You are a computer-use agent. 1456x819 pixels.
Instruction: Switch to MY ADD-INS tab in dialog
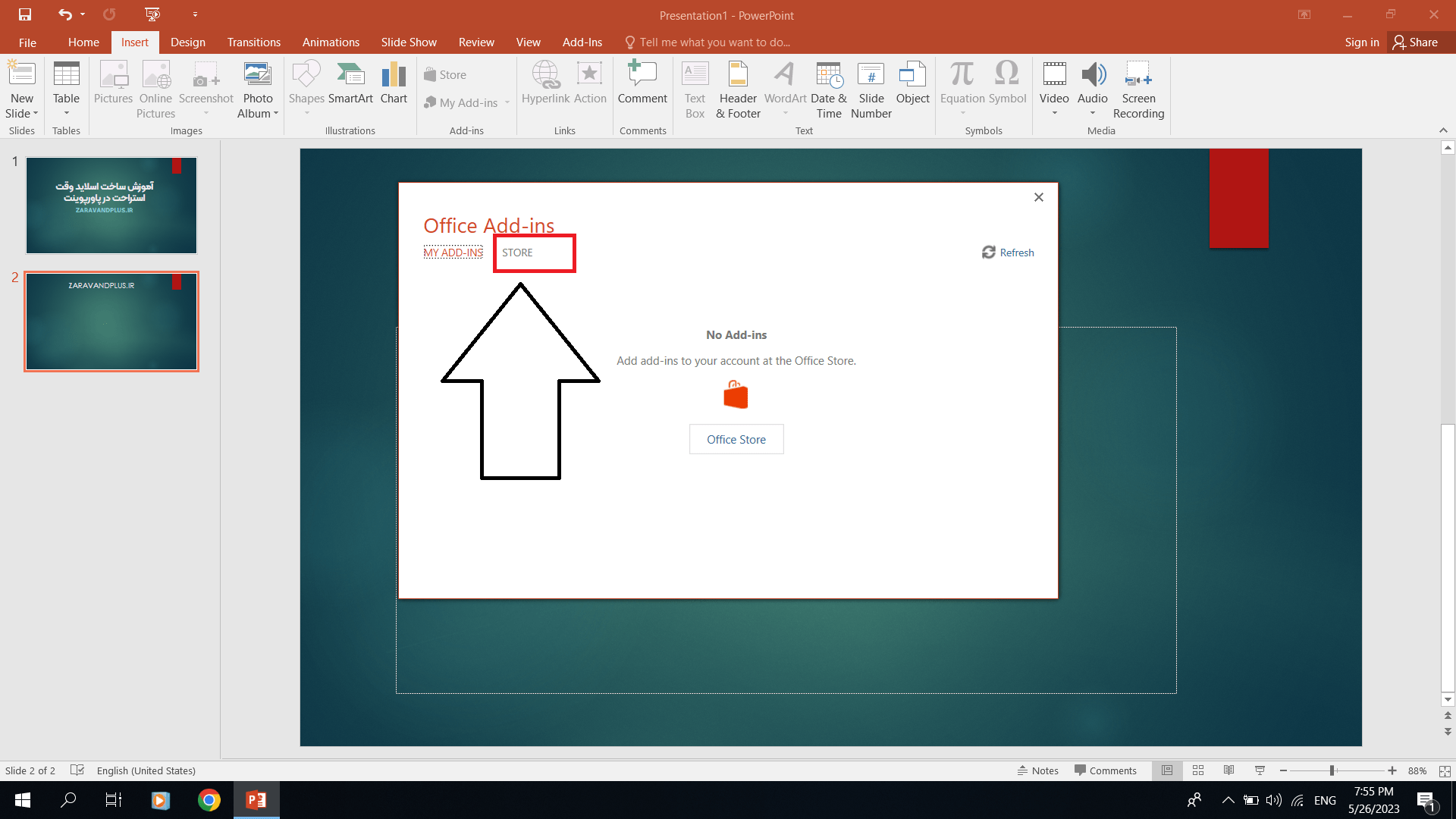[453, 253]
